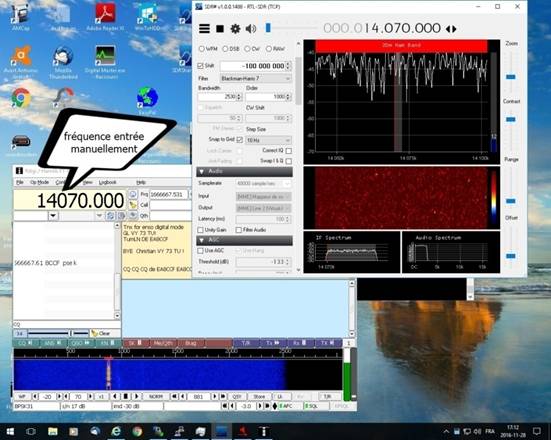
Task: Select the WFM demodulation mode
Action: click(208, 49)
